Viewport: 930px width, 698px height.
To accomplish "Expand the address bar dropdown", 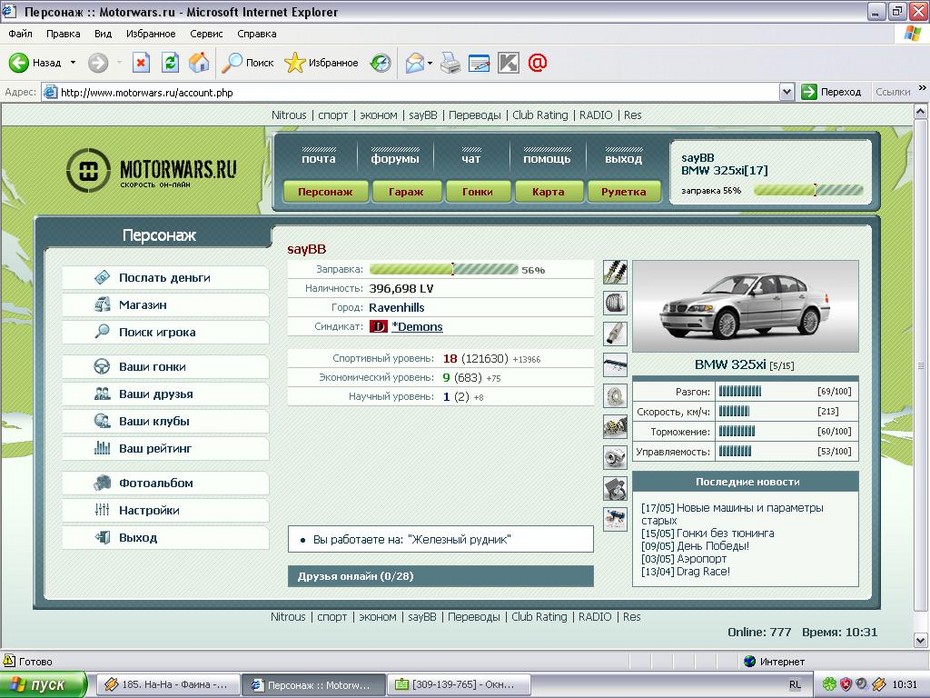I will [786, 92].
